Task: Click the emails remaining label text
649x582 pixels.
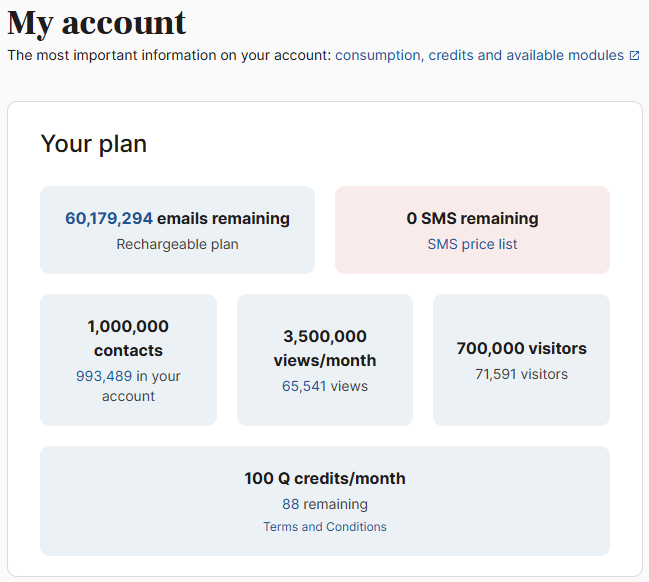Action: pyautogui.click(x=224, y=219)
